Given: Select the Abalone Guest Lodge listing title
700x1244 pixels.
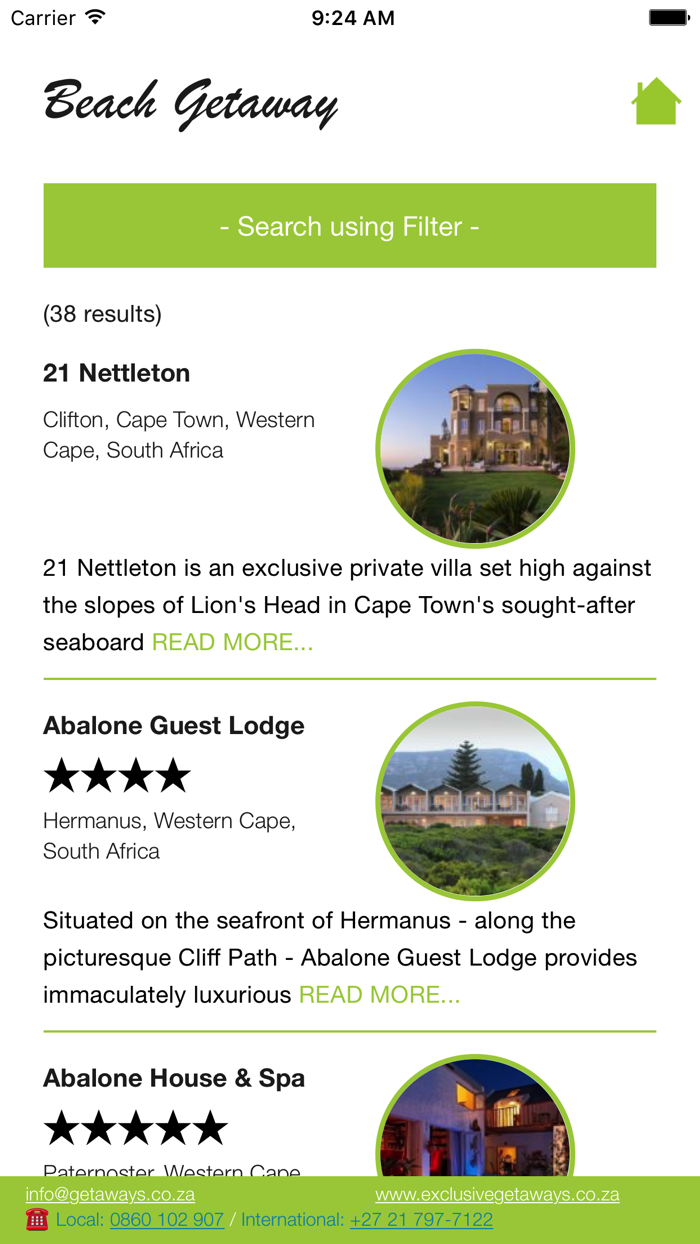Looking at the screenshot, I should (173, 725).
